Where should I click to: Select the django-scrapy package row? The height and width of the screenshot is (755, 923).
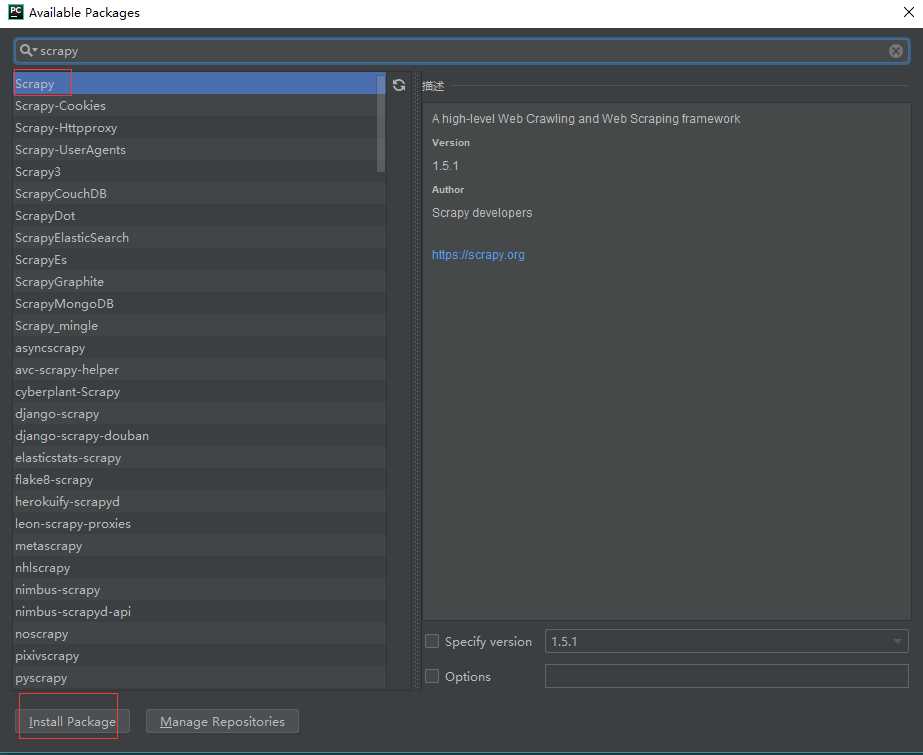tap(199, 414)
